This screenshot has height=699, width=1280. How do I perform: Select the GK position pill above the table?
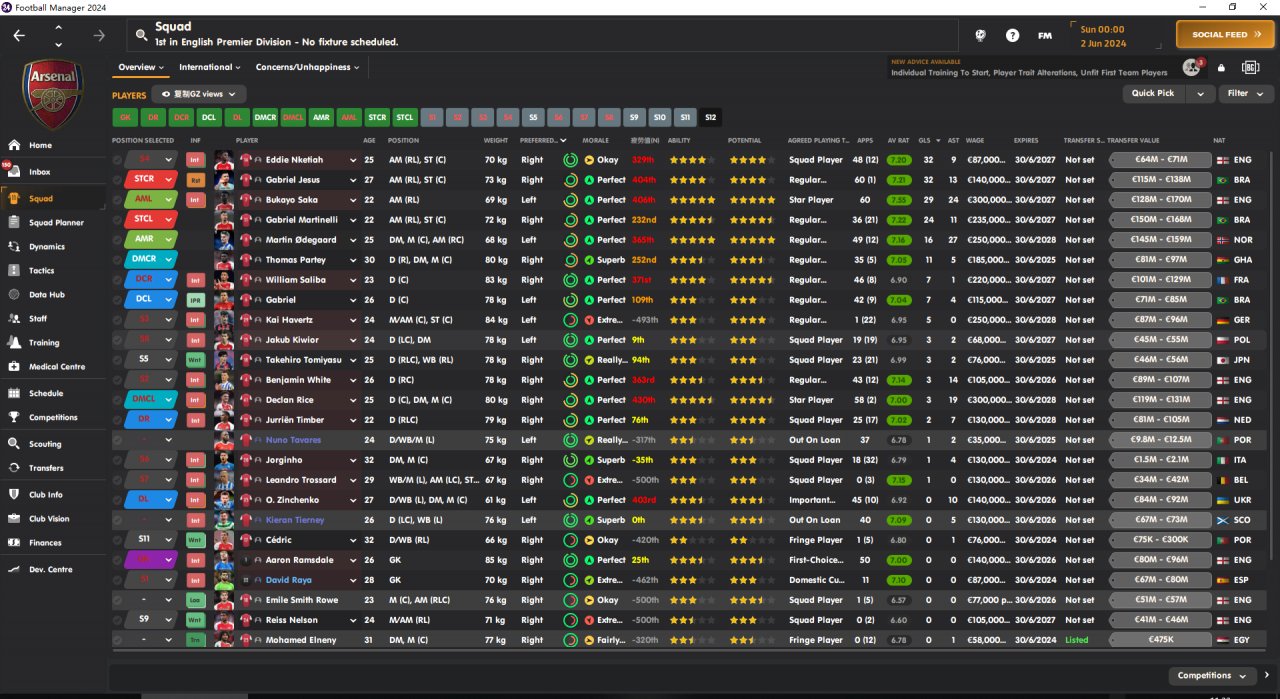click(x=125, y=117)
